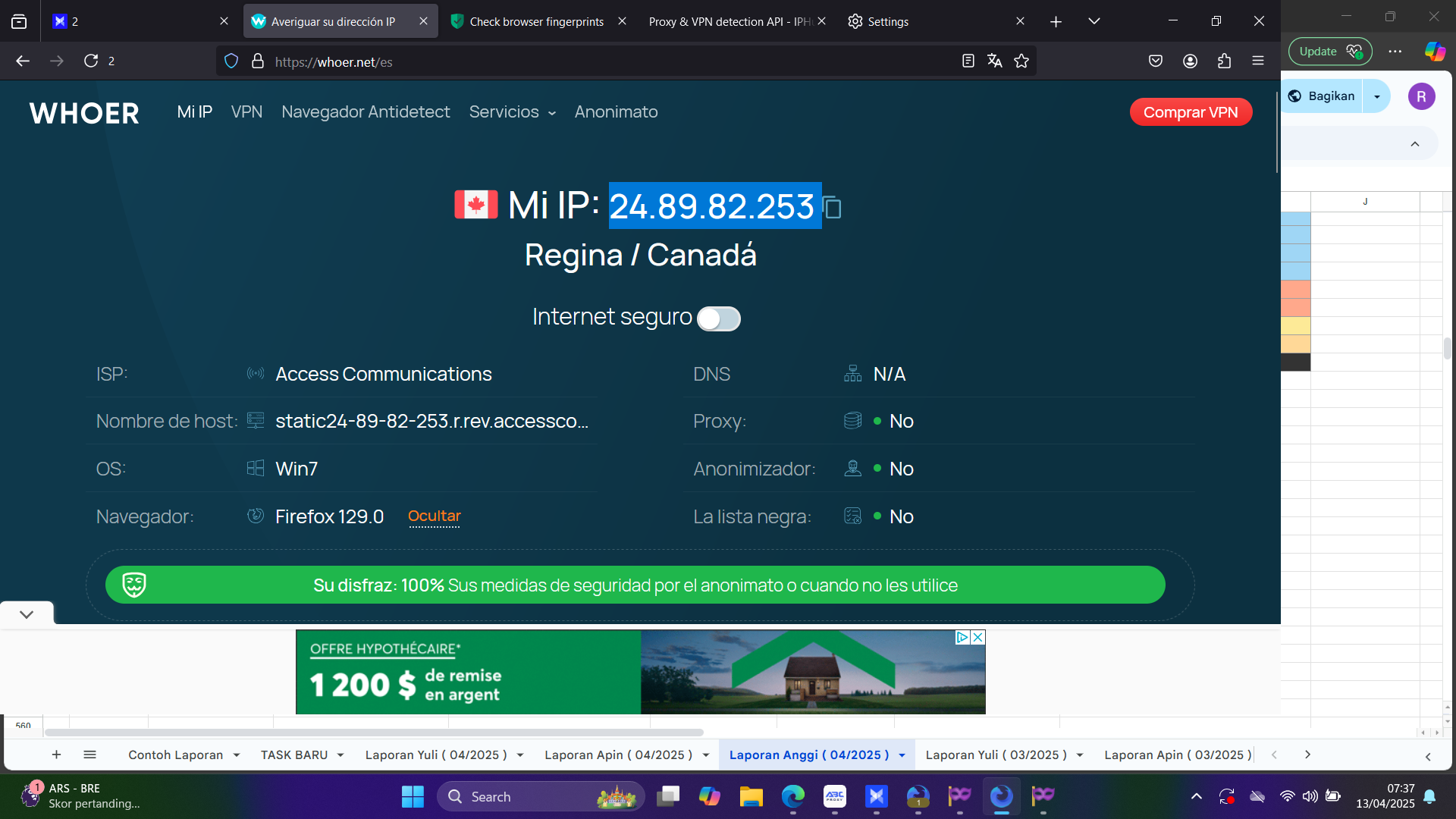Click the WHOER logo

[x=84, y=113]
